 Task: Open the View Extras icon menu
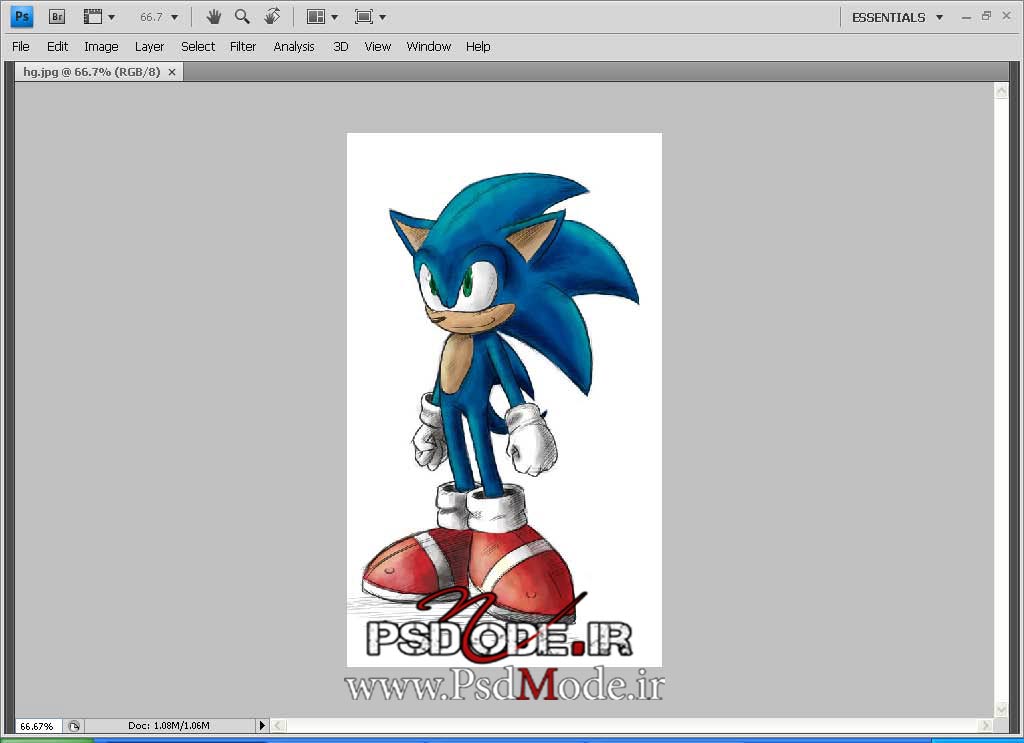point(99,17)
